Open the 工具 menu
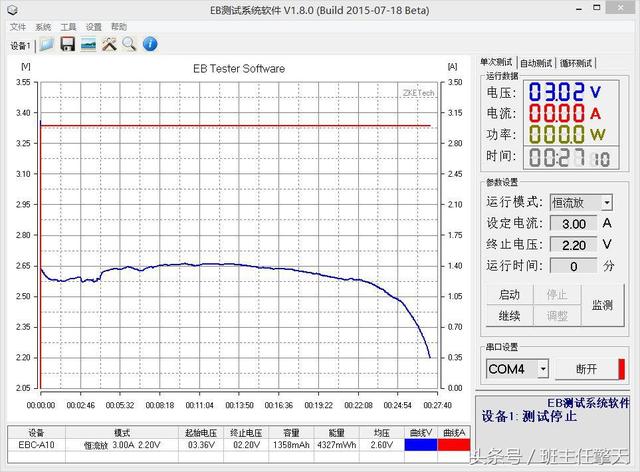640x472 pixels. point(68,27)
